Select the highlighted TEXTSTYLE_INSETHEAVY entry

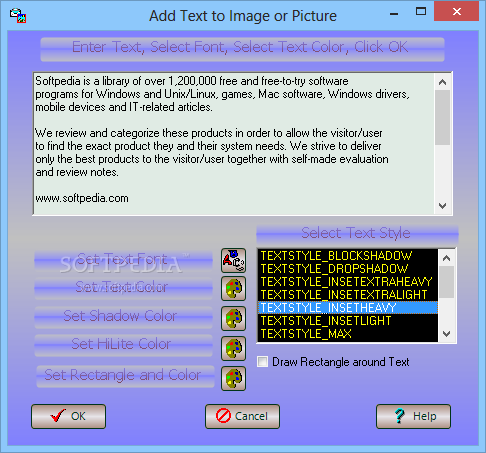pyautogui.click(x=348, y=308)
